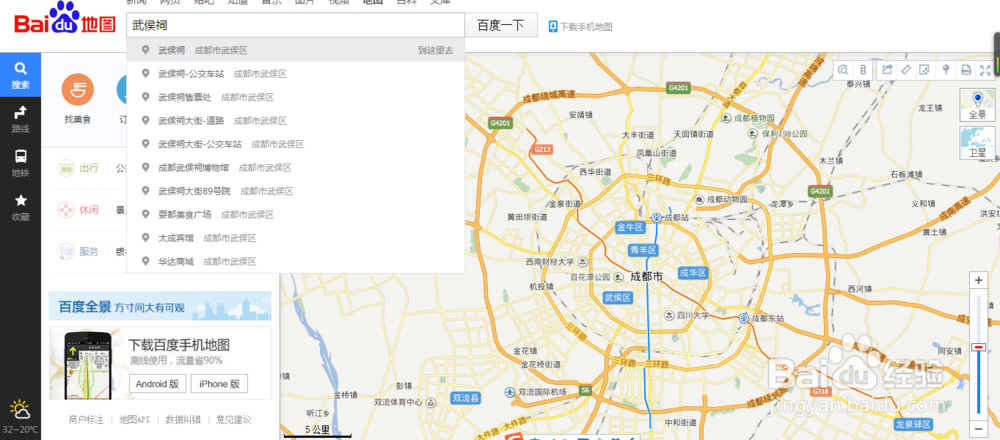
Task: Click the 下载手机地图 link
Action: point(586,27)
